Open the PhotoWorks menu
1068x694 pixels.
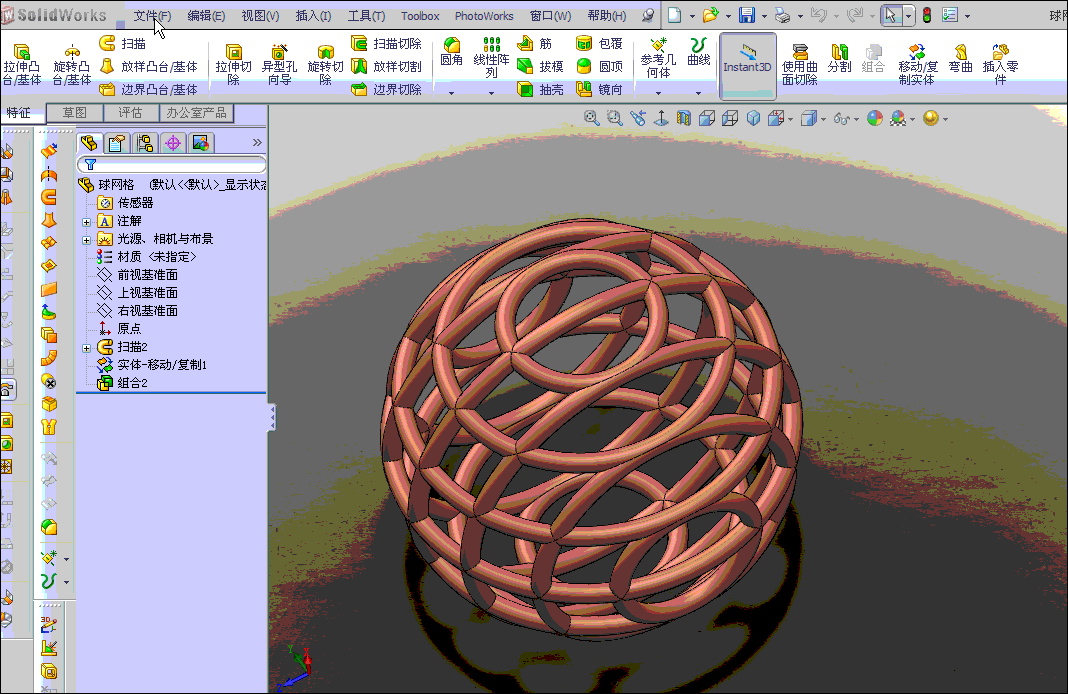[484, 16]
